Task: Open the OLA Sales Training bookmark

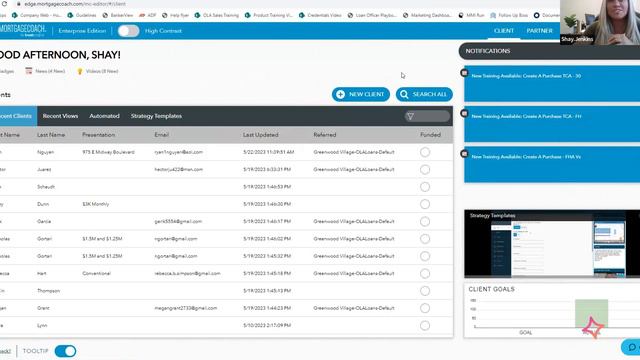Action: pyautogui.click(x=217, y=15)
